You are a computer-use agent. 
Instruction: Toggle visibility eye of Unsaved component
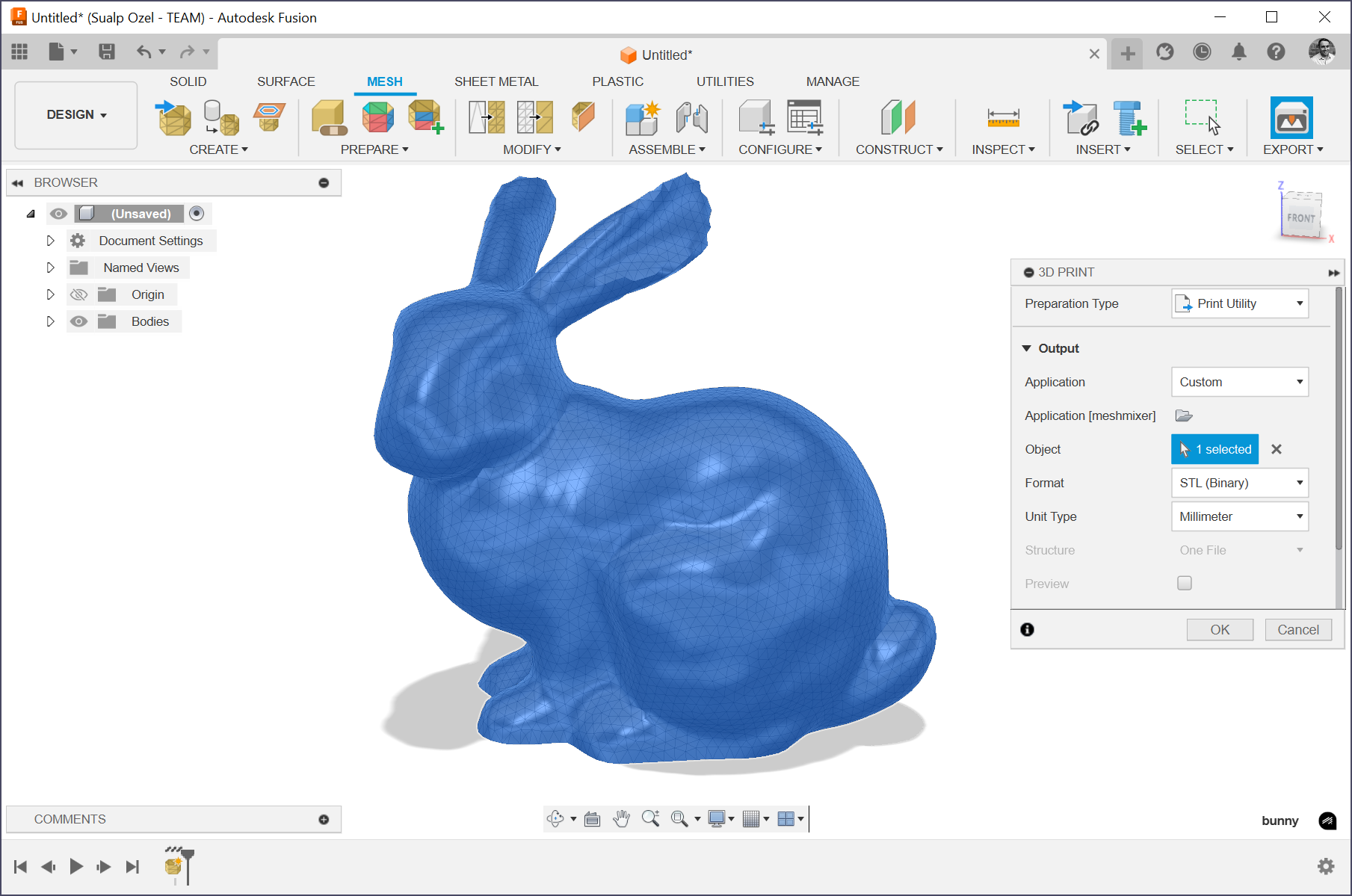(x=58, y=214)
